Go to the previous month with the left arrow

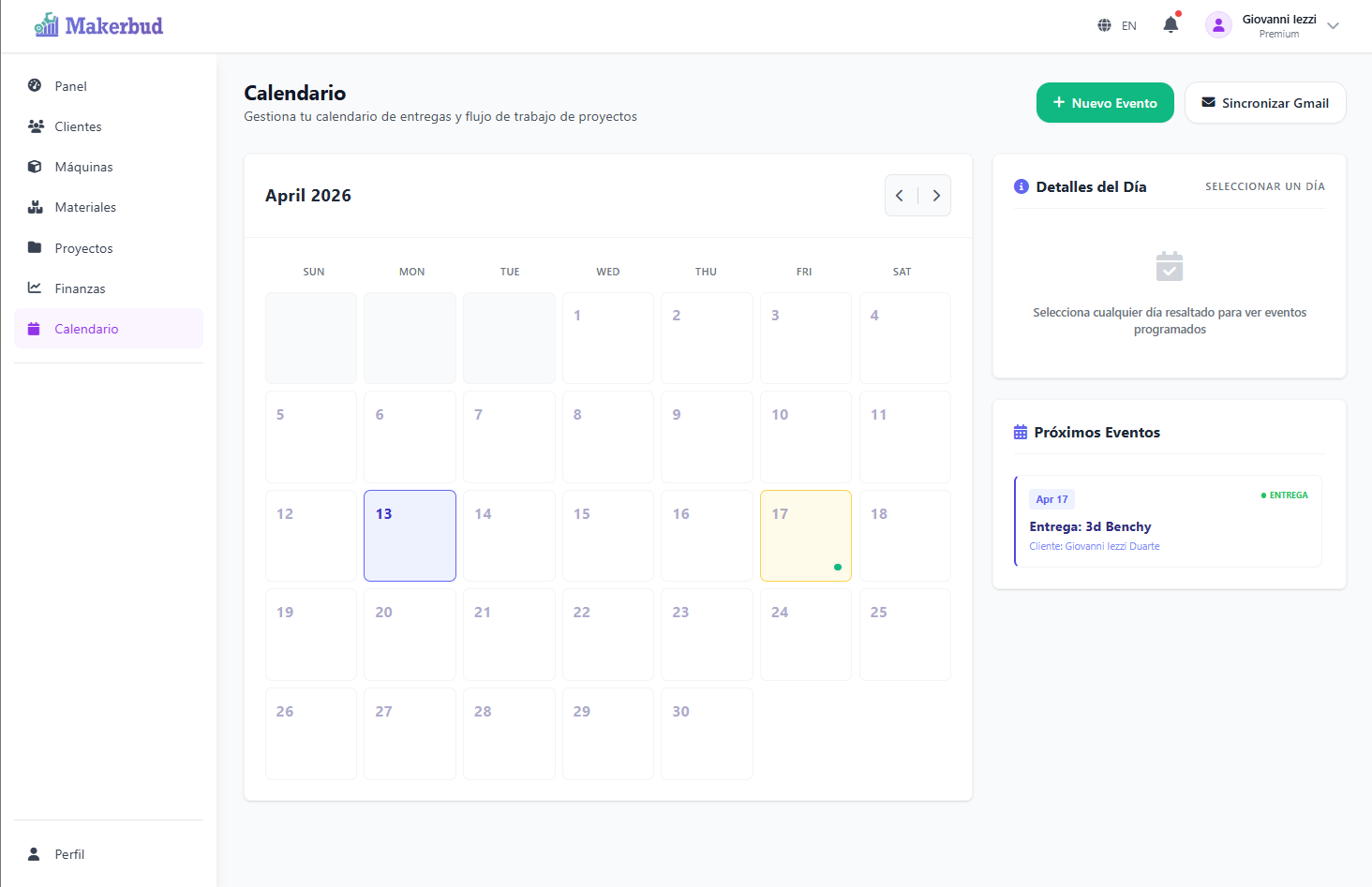(x=900, y=195)
